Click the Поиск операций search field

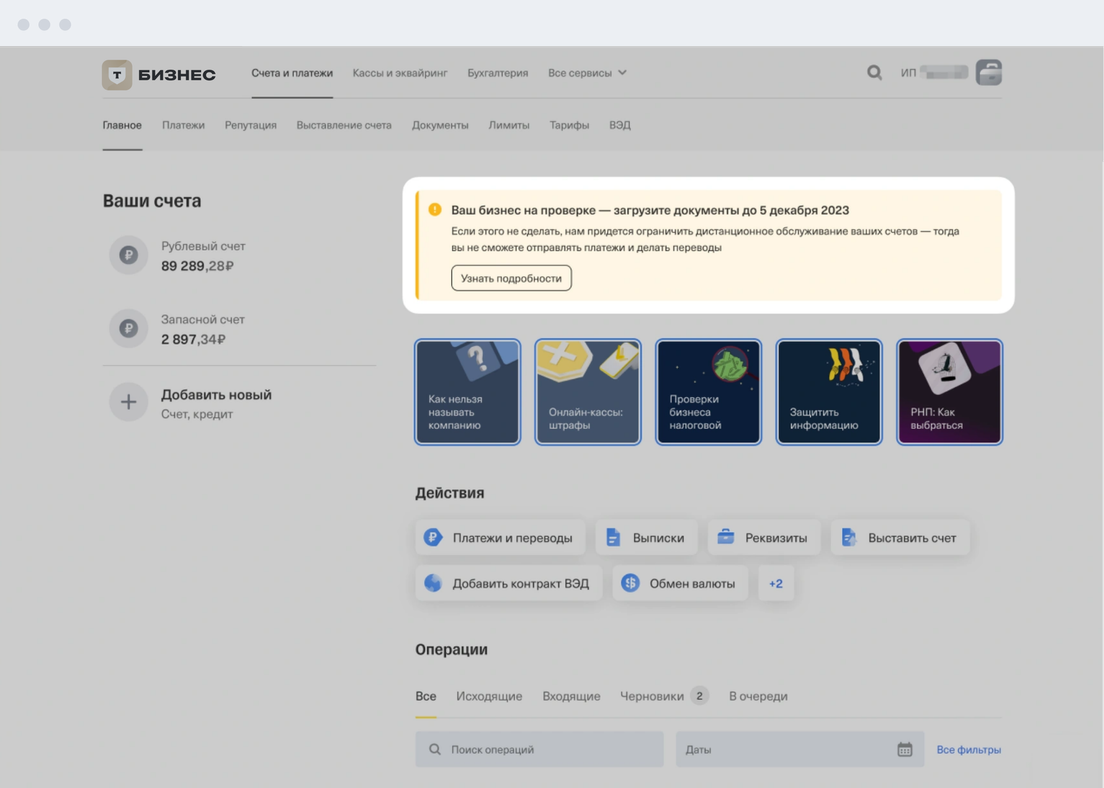(x=540, y=749)
